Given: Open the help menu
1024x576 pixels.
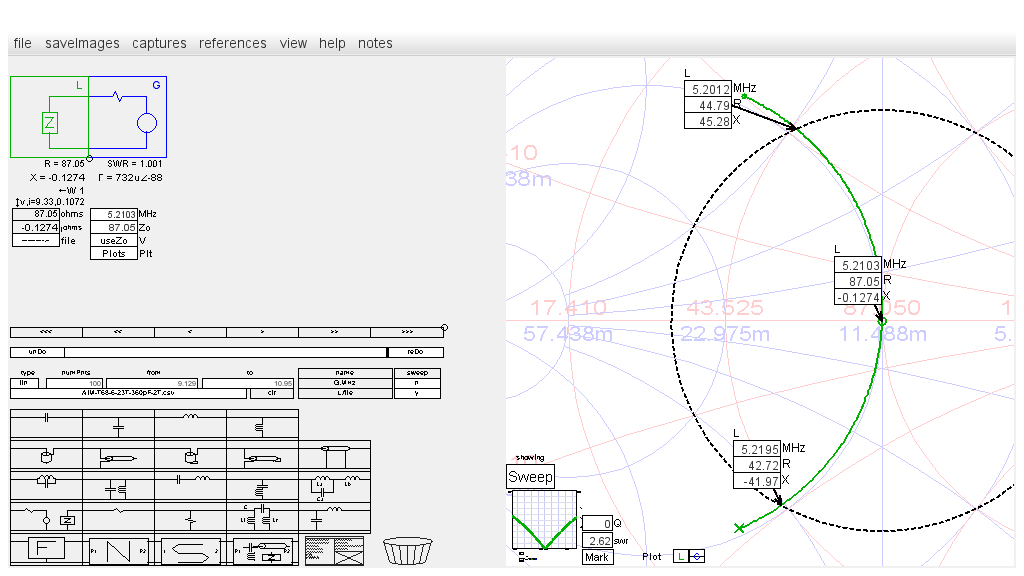Looking at the screenshot, I should tap(332, 43).
